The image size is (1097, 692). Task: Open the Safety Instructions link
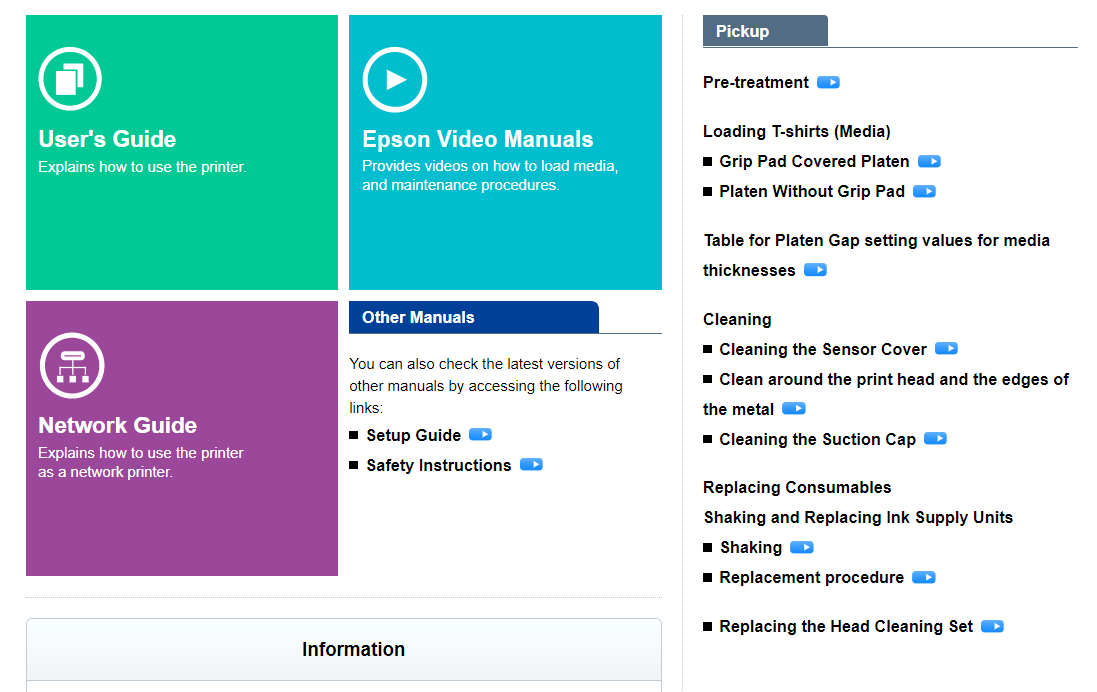pyautogui.click(x=438, y=466)
